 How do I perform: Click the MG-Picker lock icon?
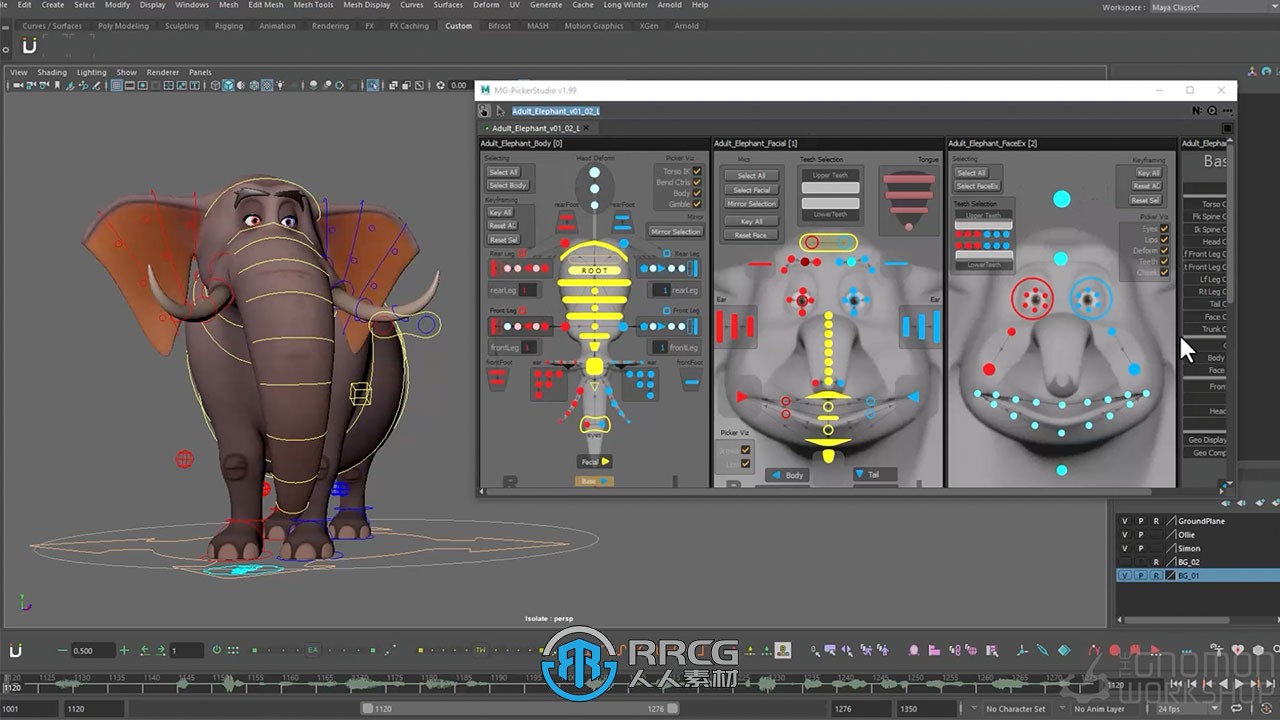(x=484, y=111)
